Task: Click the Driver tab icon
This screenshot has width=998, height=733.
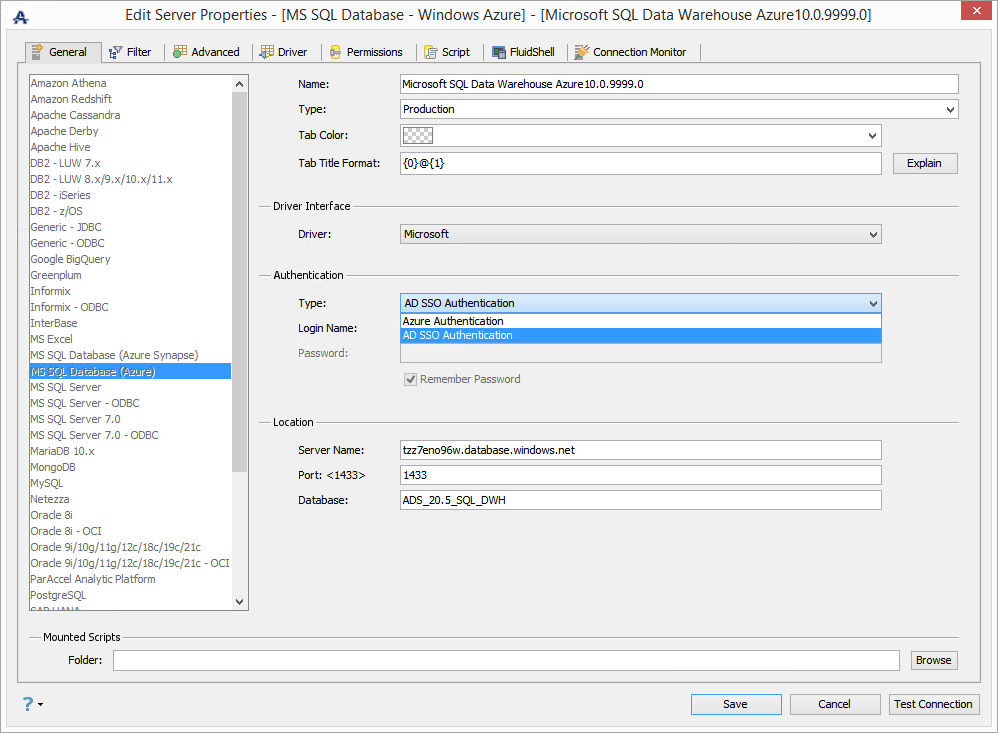Action: click(x=267, y=52)
